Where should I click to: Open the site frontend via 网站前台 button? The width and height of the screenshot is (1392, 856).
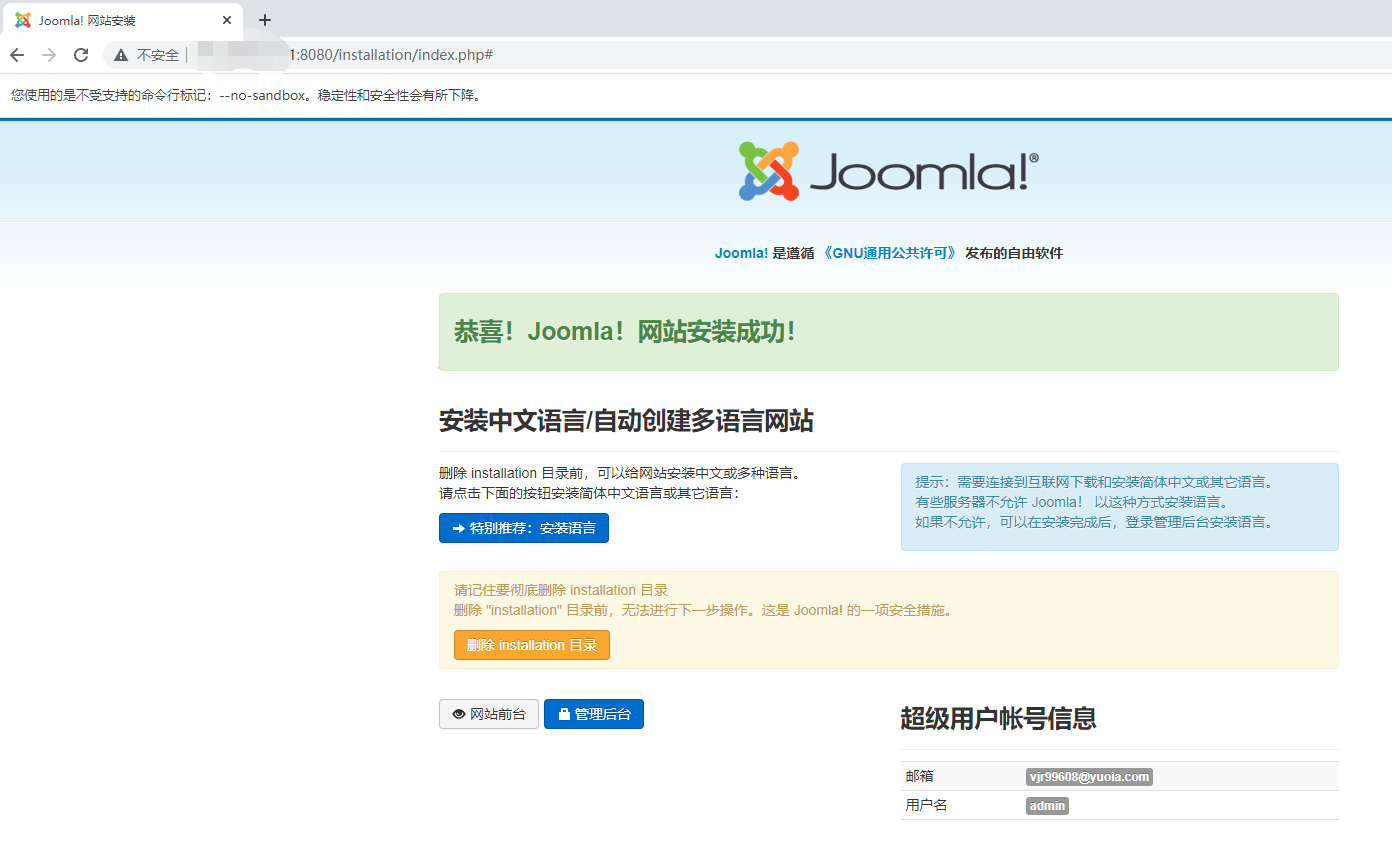tap(488, 713)
